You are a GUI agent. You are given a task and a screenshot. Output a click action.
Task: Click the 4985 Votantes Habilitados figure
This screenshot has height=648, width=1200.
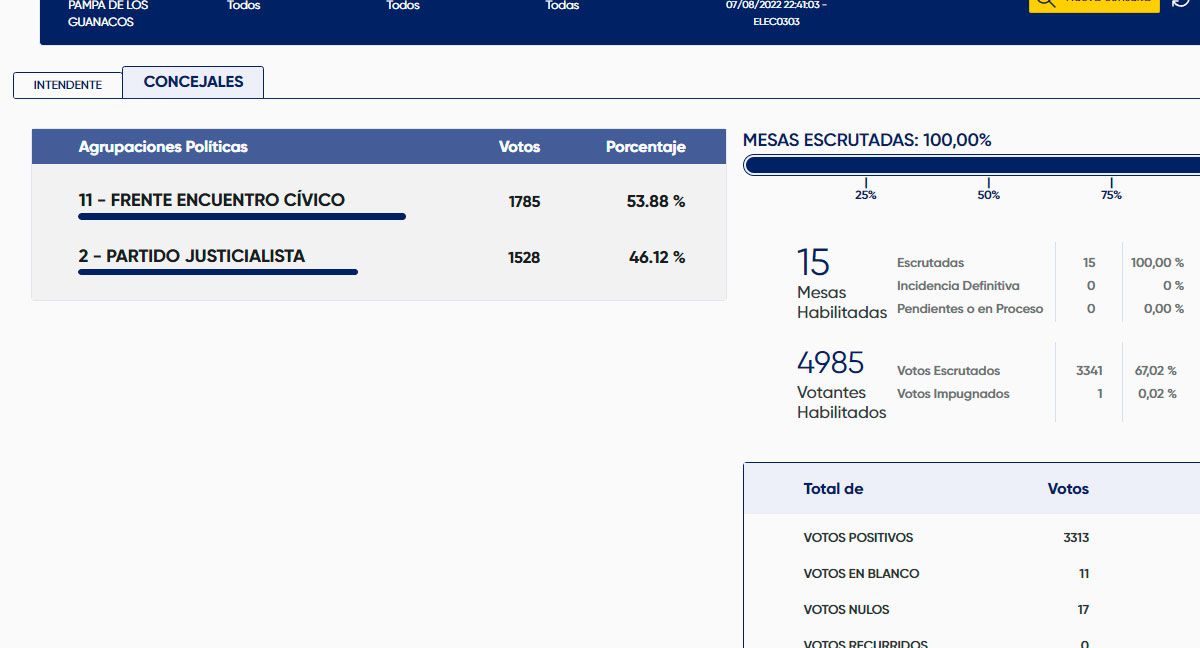[830, 362]
